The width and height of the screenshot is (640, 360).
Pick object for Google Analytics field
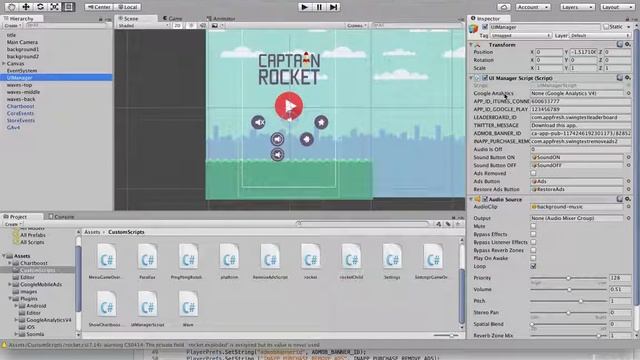coord(629,93)
